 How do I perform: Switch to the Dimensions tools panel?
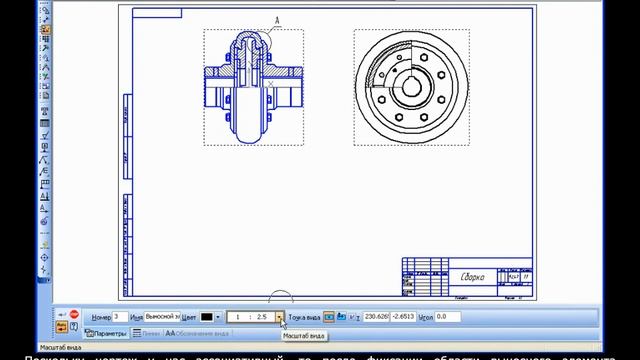click(x=45, y=20)
